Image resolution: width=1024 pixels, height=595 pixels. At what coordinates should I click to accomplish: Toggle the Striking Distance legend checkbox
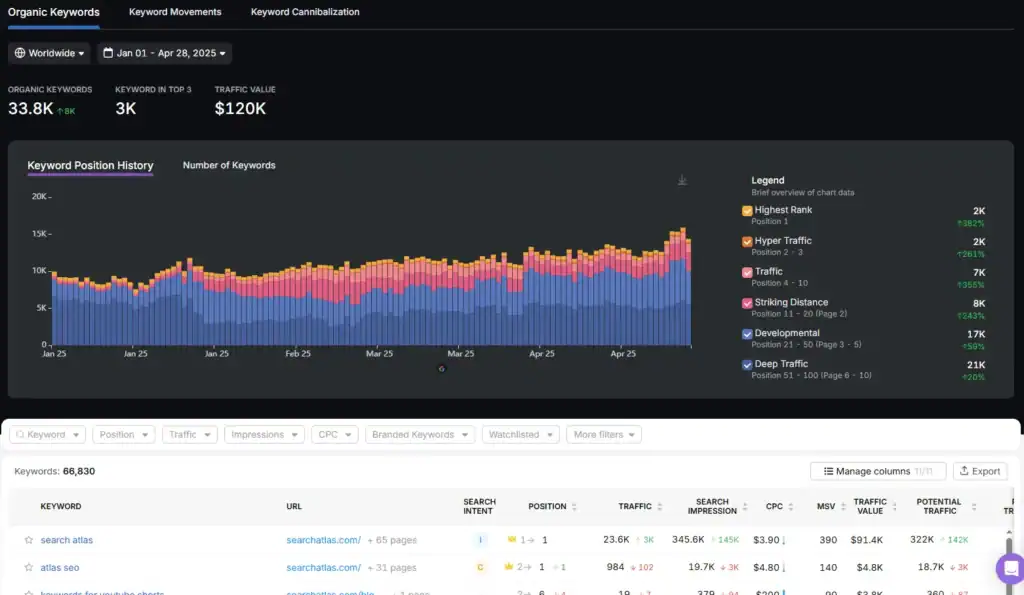(x=746, y=302)
